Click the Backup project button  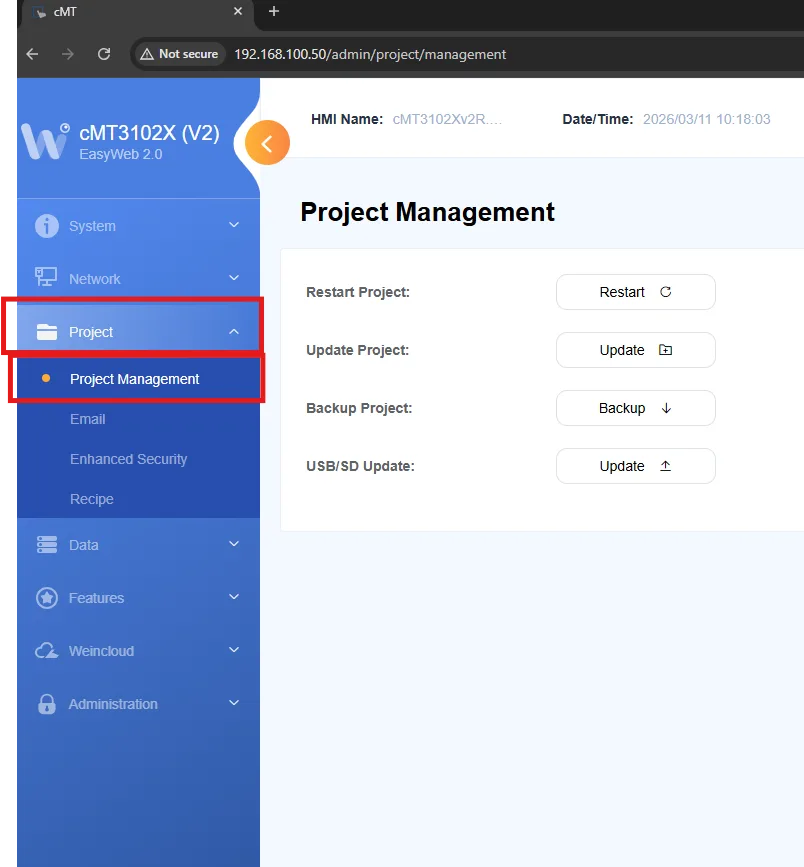[x=636, y=408]
